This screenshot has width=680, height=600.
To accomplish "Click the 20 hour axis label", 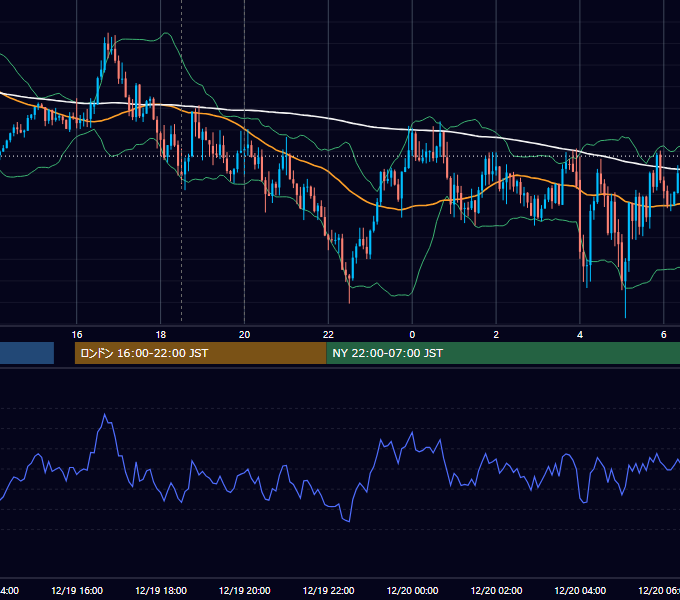I will click(245, 335).
